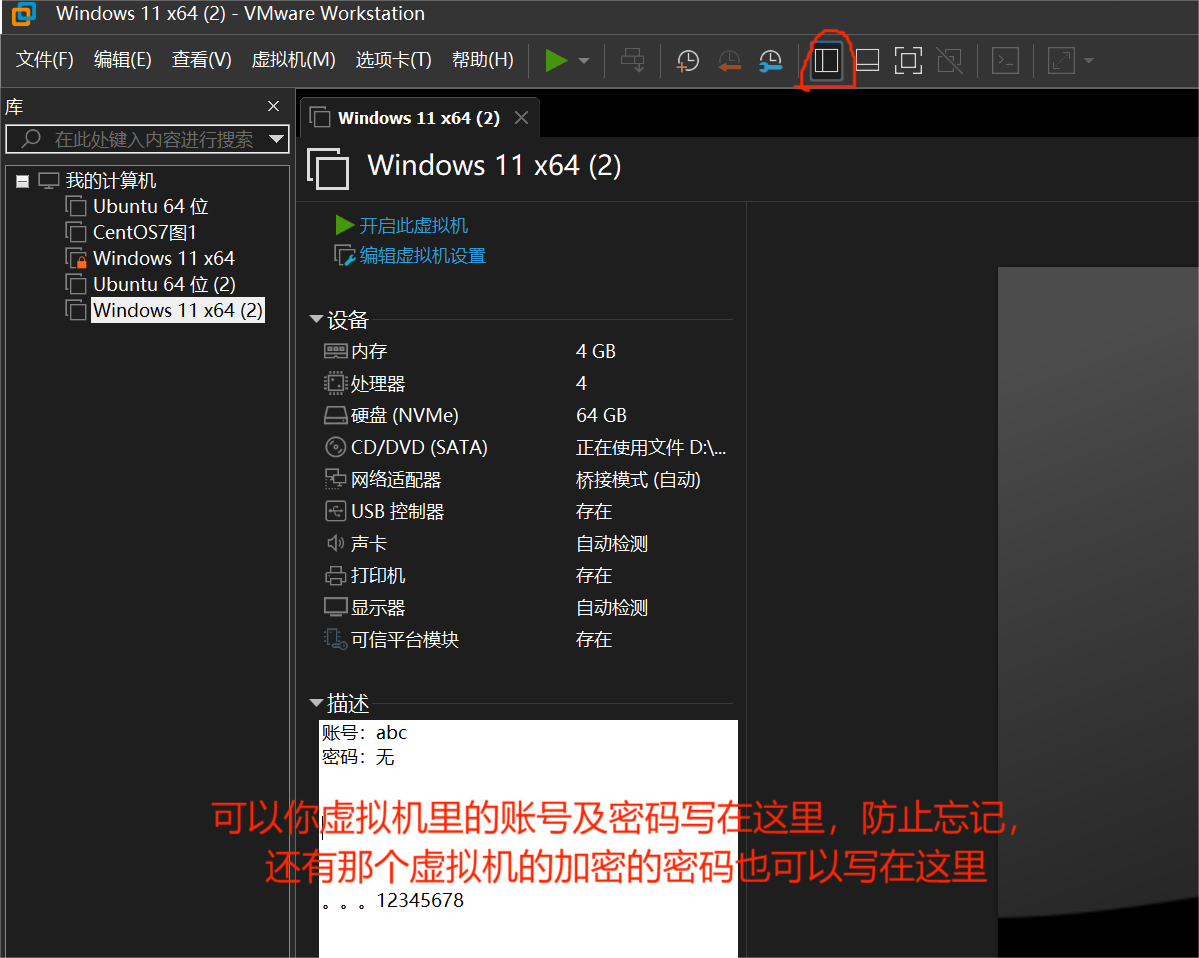Click the 打印机 printer icon
This screenshot has height=958, width=1199.
pyautogui.click(x=336, y=576)
